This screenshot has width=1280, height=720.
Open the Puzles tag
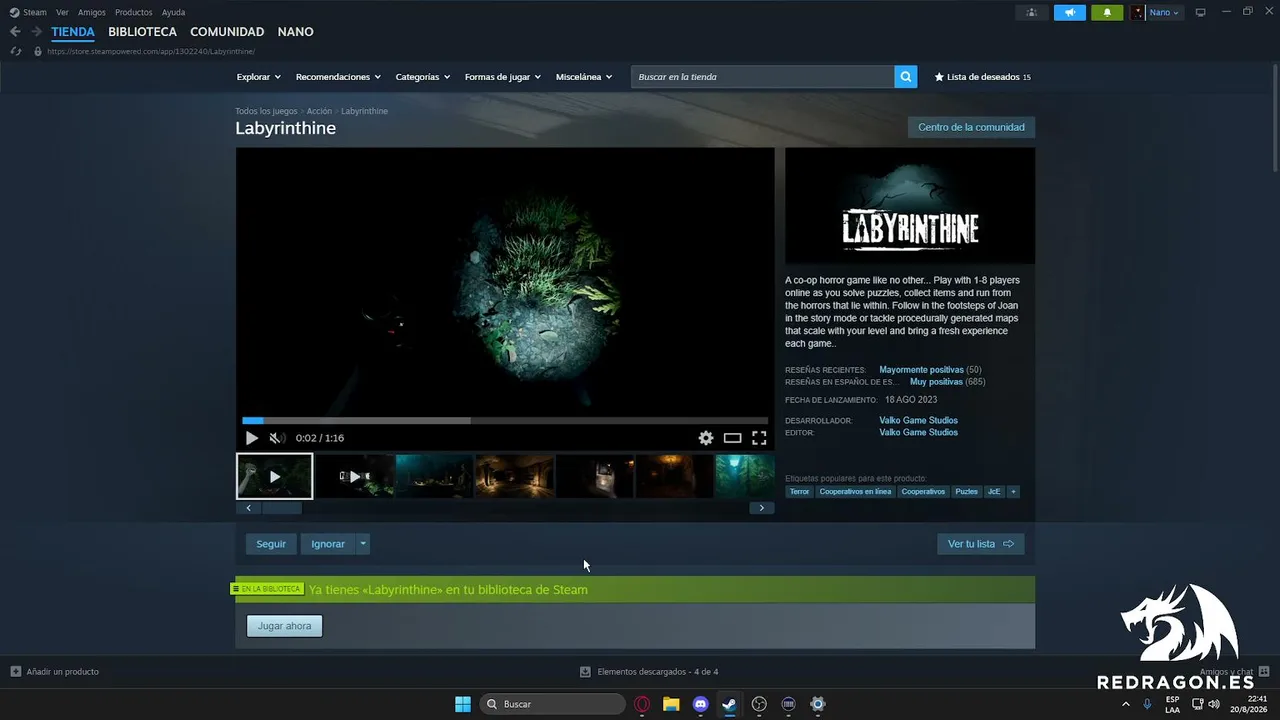[x=966, y=492]
